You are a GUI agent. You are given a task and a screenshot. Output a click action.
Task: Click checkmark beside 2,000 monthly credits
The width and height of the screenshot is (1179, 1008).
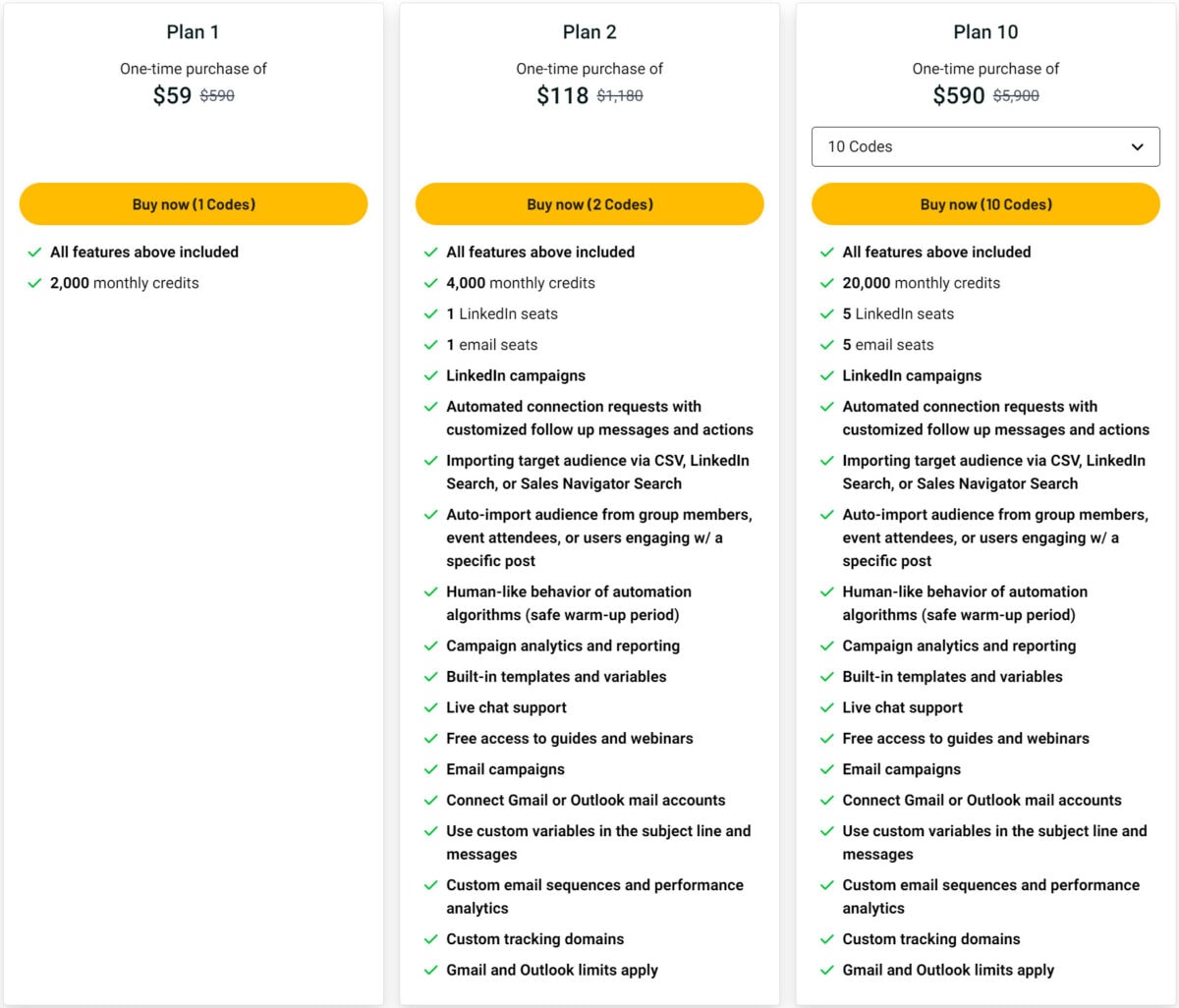click(x=34, y=283)
